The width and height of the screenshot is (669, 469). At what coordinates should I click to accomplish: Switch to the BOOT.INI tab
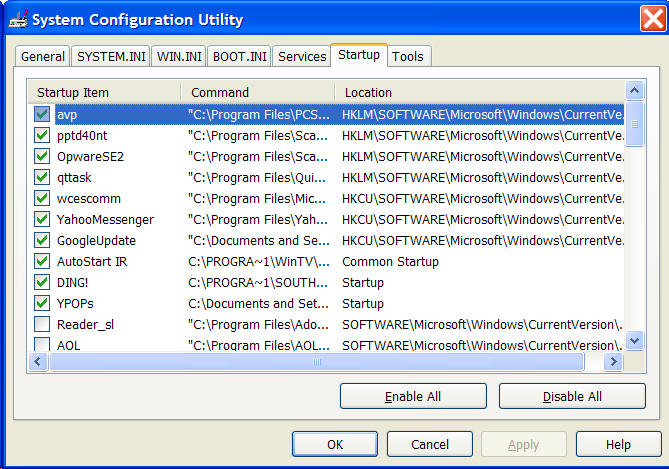pyautogui.click(x=239, y=56)
